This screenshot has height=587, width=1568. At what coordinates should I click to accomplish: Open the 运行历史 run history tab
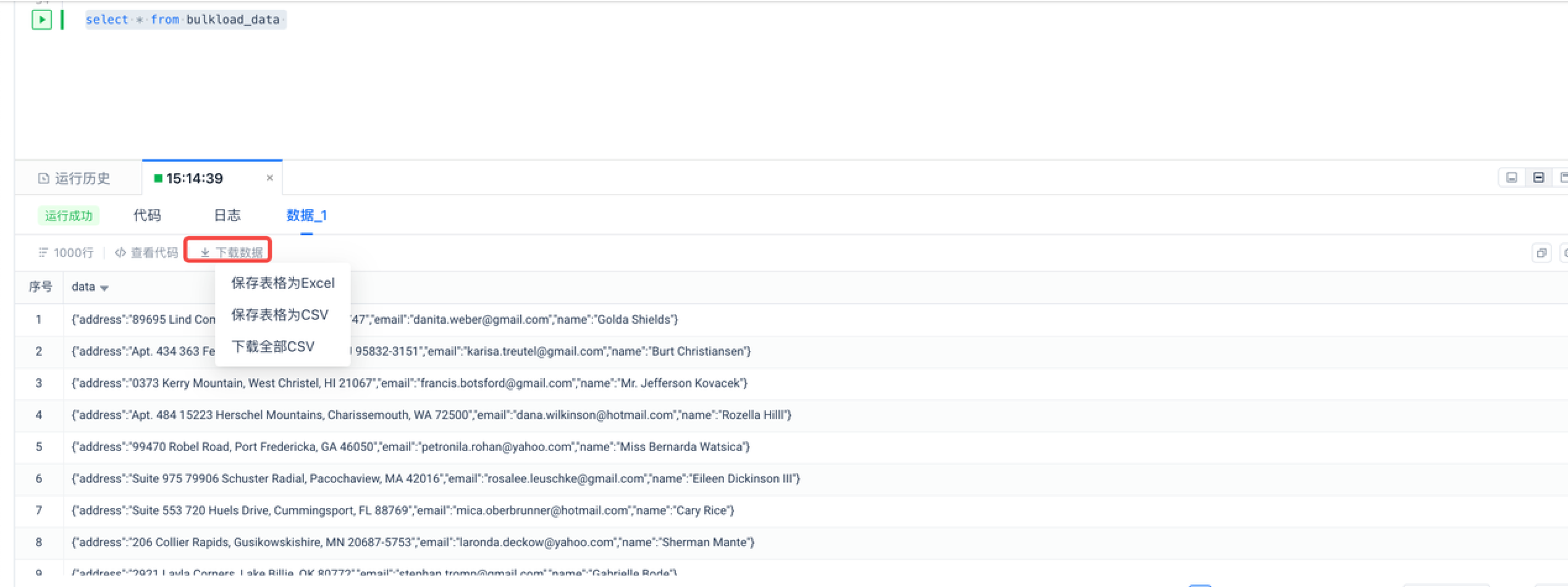75,179
